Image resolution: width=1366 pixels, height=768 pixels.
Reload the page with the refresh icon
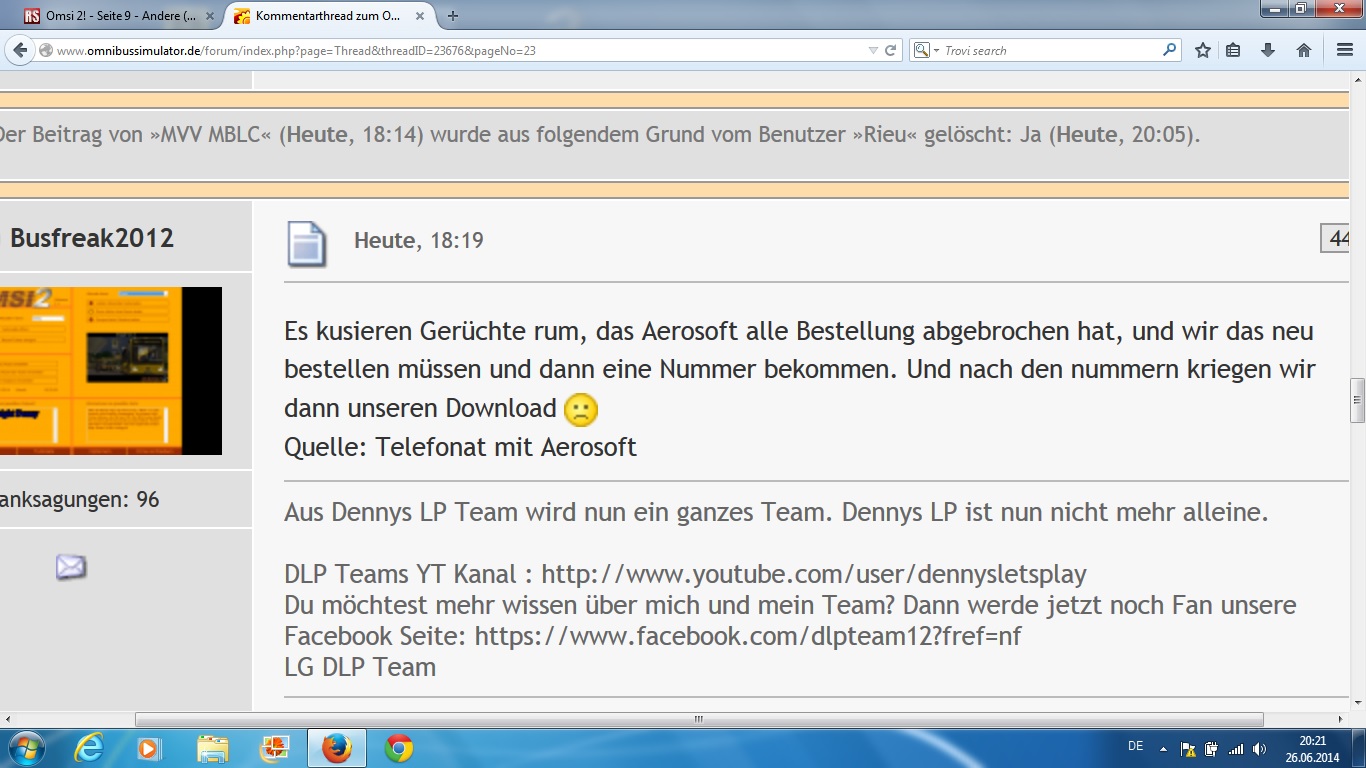click(x=890, y=50)
